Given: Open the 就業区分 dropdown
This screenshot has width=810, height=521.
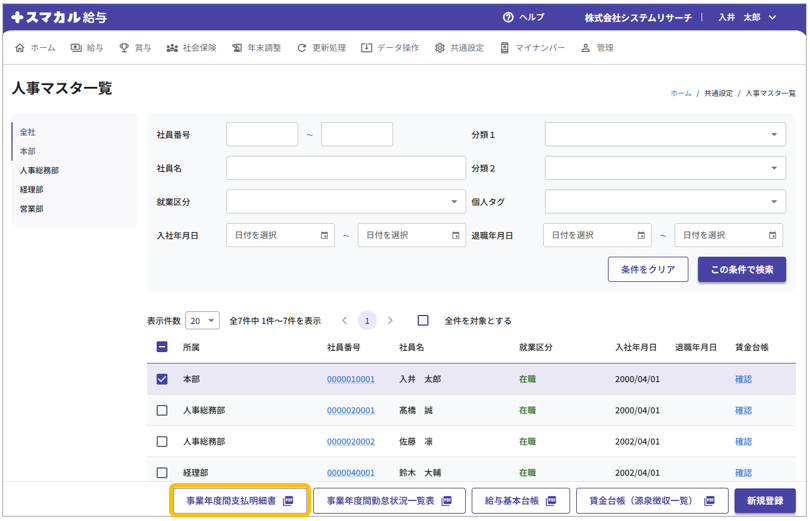Looking at the screenshot, I should (346, 202).
